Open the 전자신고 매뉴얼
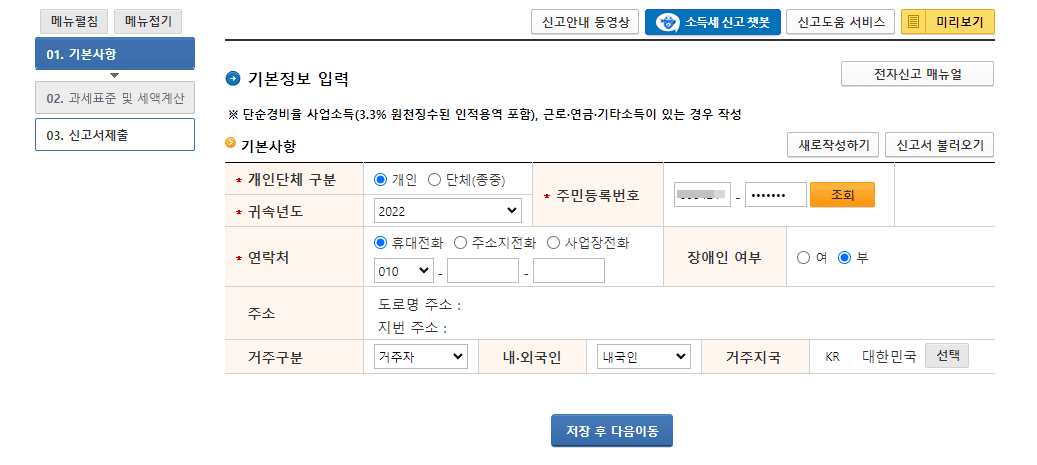Viewport: 1037px width, 465px height. click(x=917, y=74)
